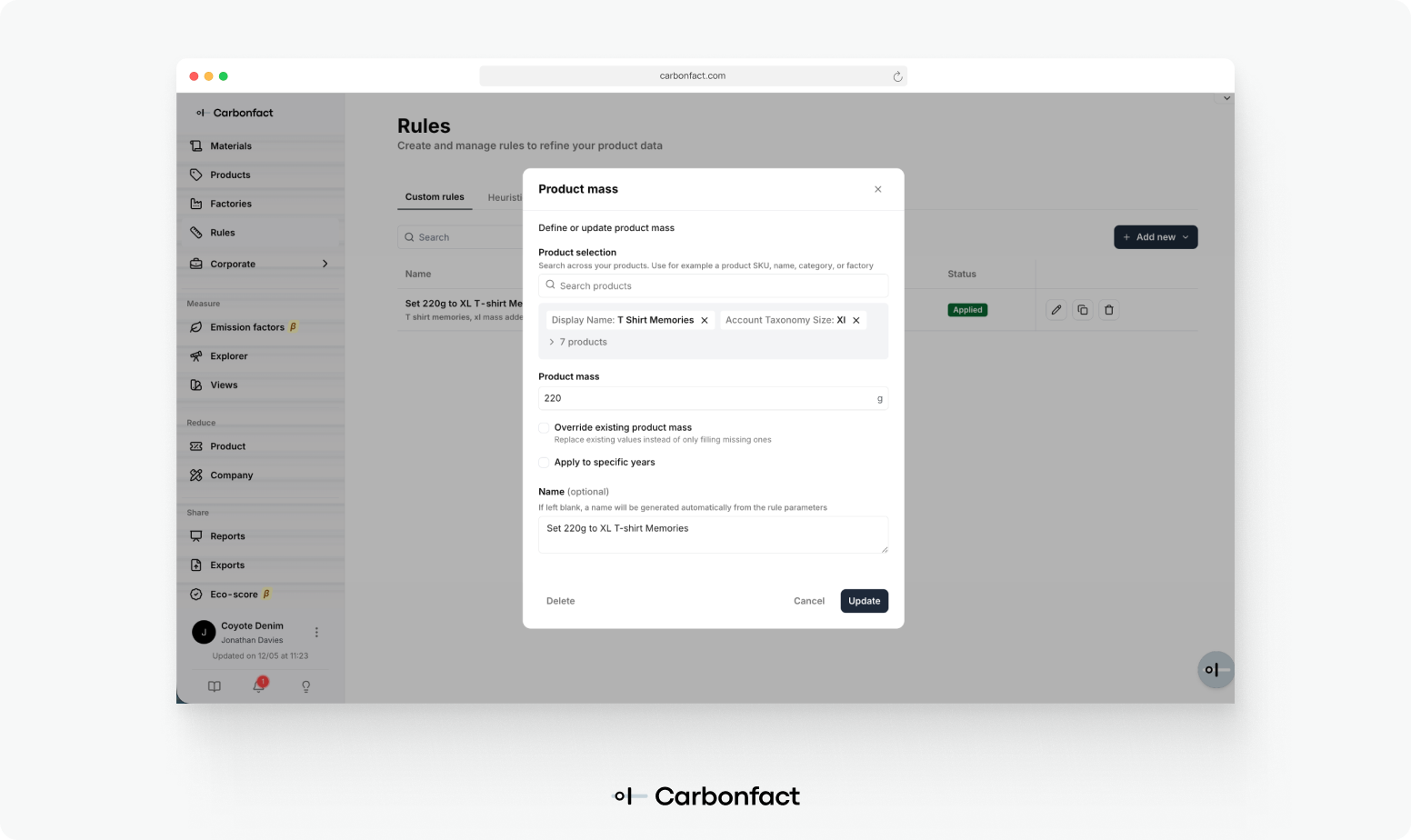1411x840 pixels.
Task: Expand the 7 products list
Action: [578, 342]
